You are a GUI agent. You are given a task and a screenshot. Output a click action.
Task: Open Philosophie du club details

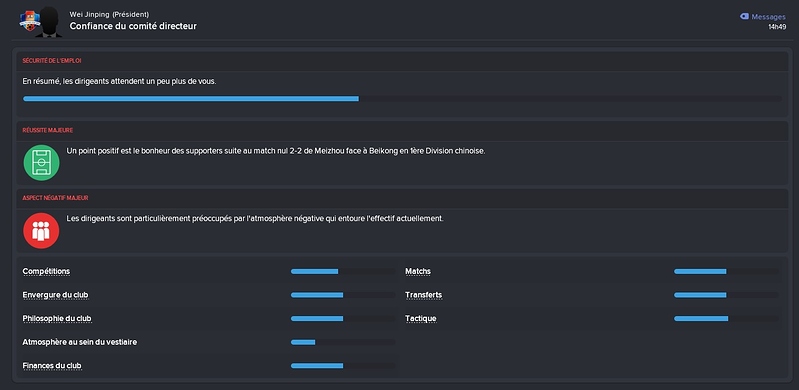click(57, 319)
